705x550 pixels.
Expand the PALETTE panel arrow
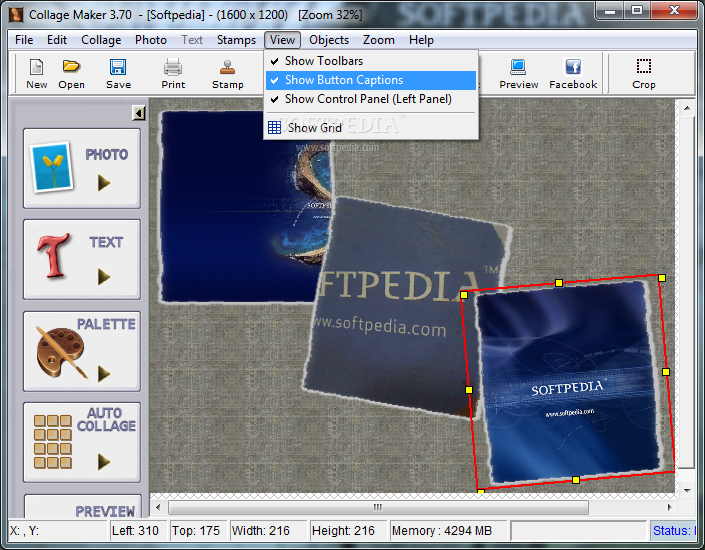(x=104, y=373)
